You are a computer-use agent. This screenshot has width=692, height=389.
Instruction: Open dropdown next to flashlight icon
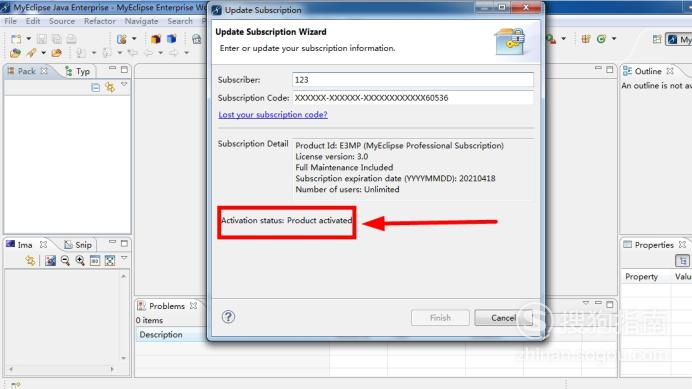pos(43,53)
